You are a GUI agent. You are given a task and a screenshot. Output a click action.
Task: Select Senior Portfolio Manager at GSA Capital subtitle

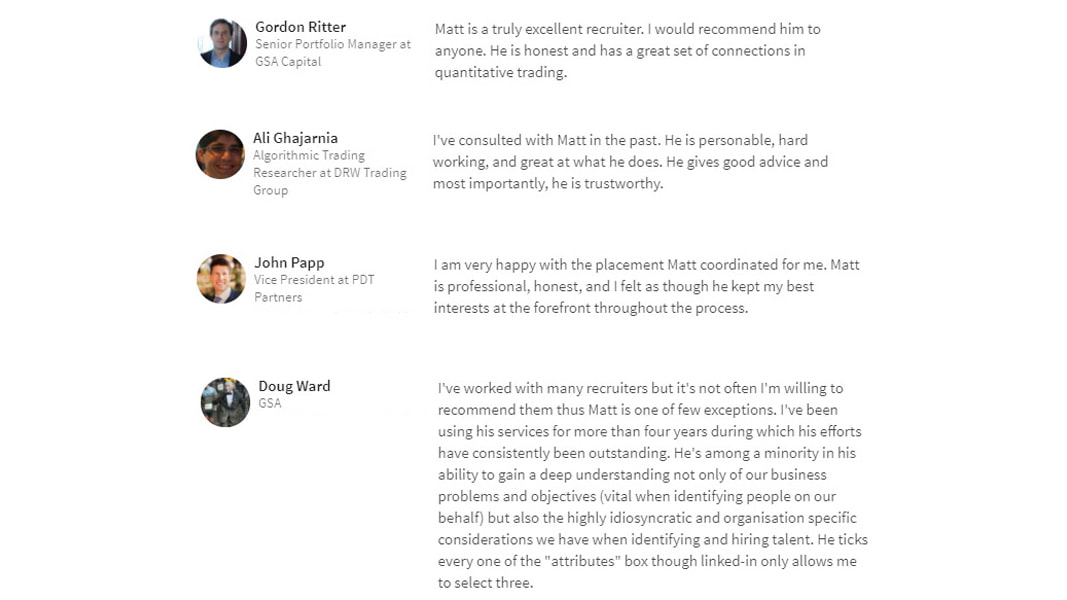click(333, 52)
